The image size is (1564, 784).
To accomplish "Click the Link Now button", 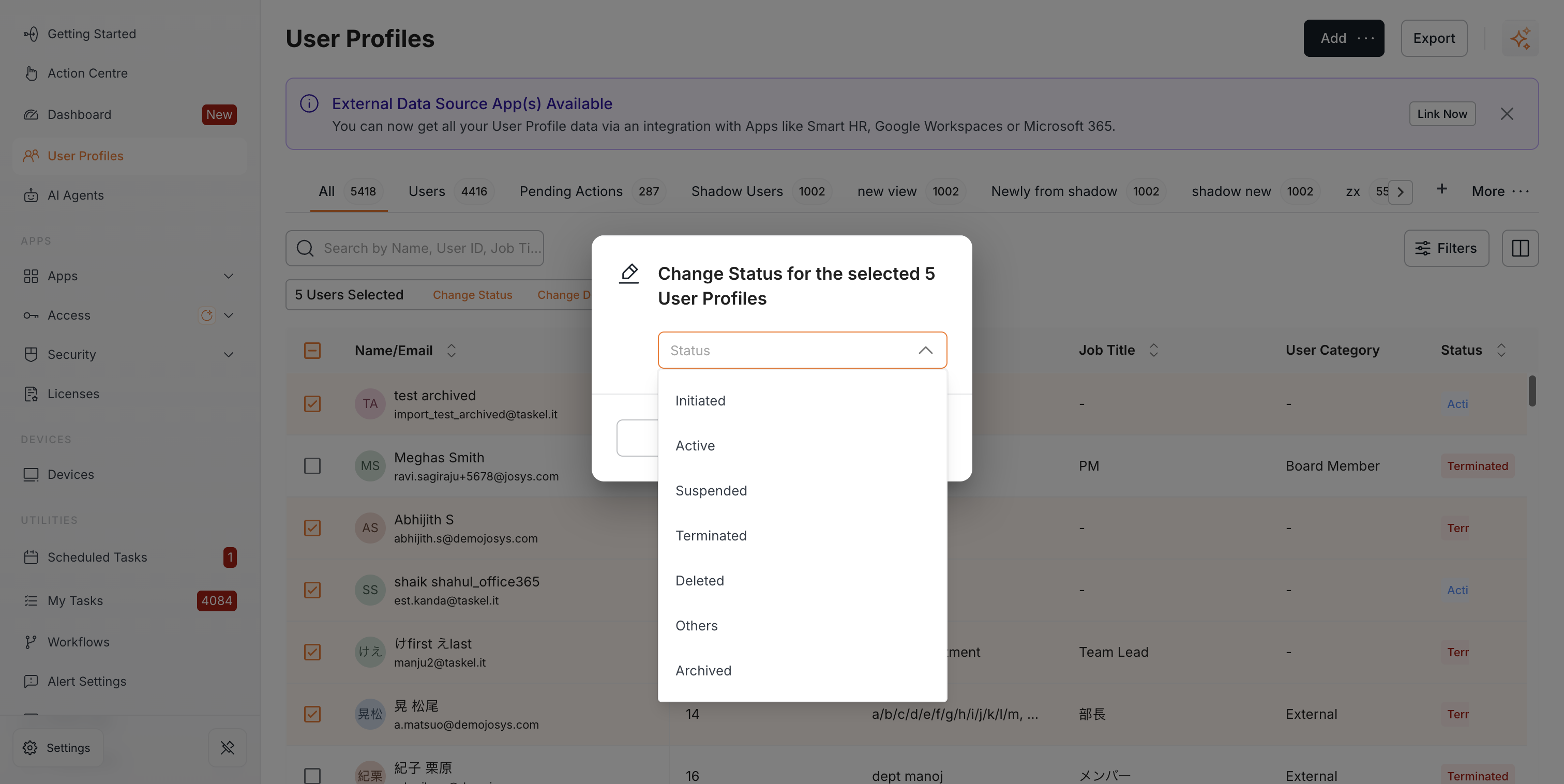I will coord(1442,114).
